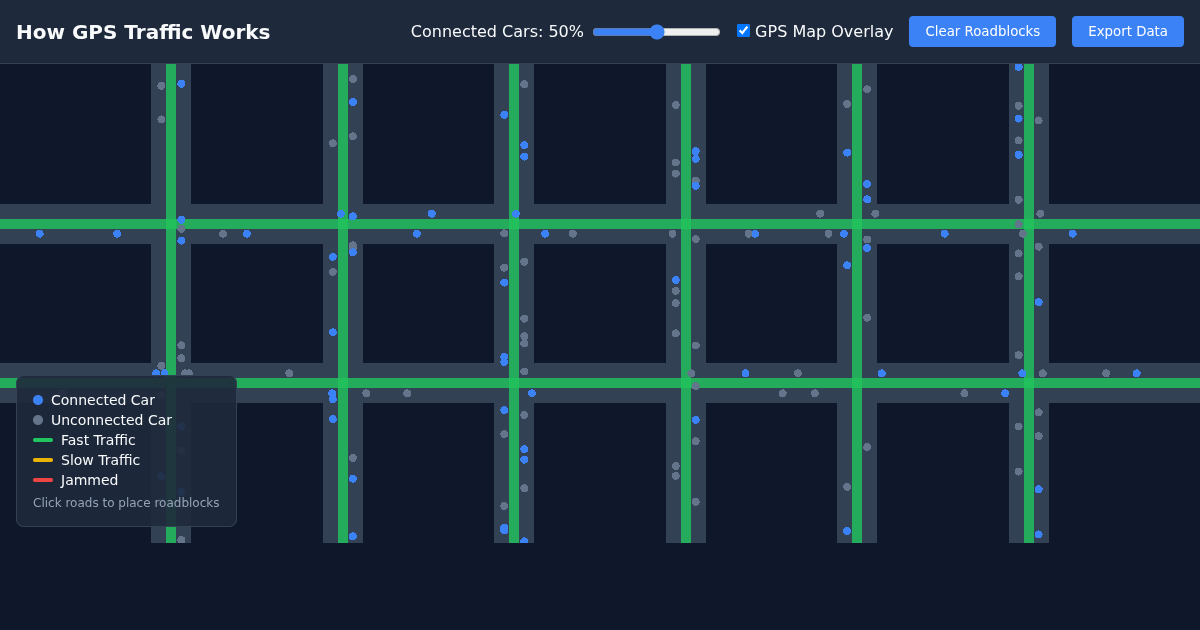Click the Export Data button
Image resolution: width=1200 pixels, height=630 pixels.
[x=1128, y=31]
